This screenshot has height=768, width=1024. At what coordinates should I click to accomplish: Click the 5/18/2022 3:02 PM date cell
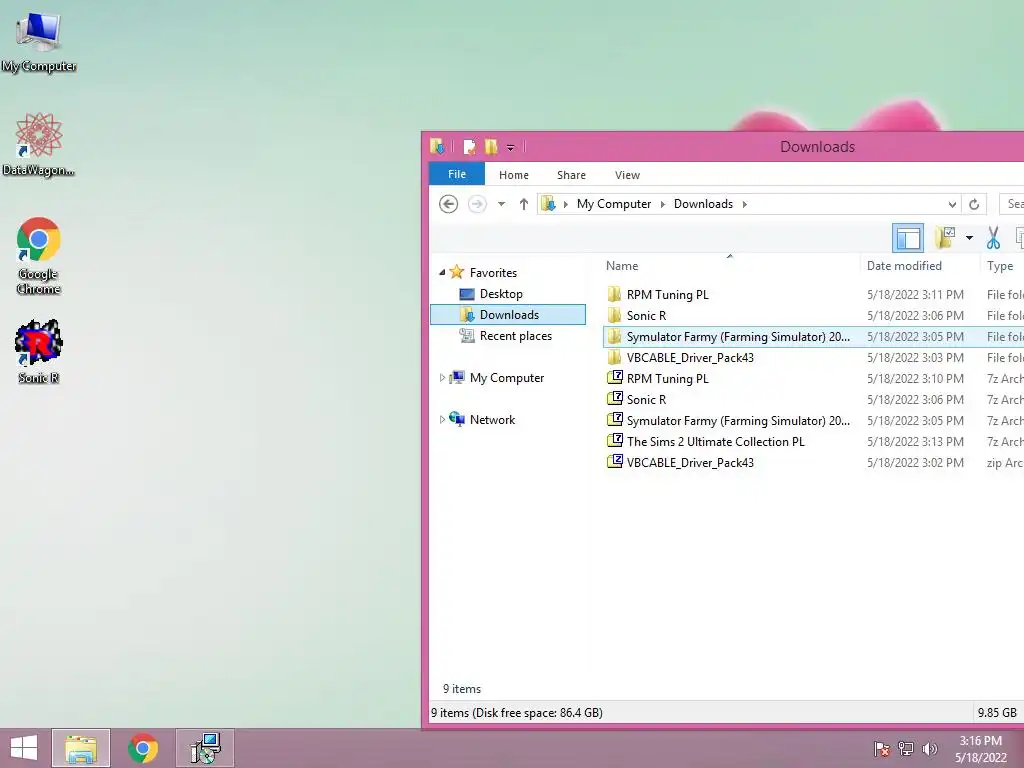[x=915, y=462]
